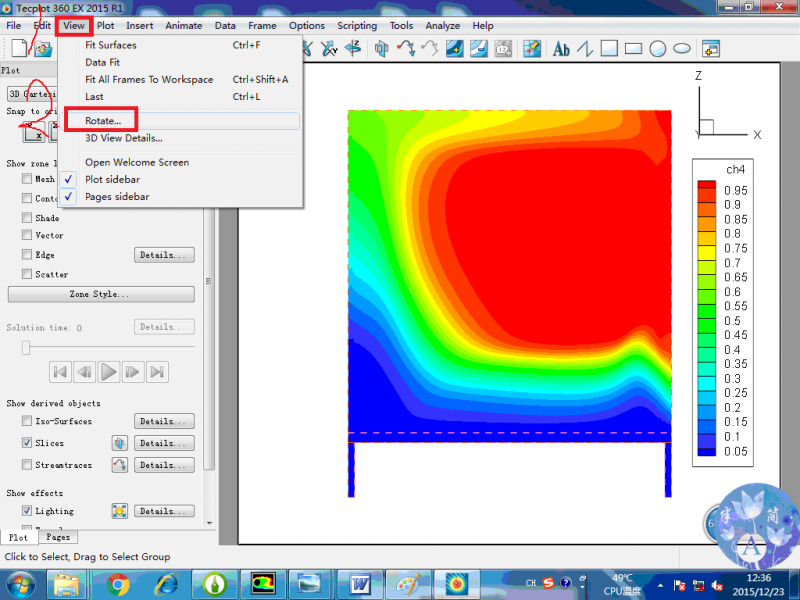Open the Insert menu
This screenshot has height=600, width=800.
click(139, 26)
